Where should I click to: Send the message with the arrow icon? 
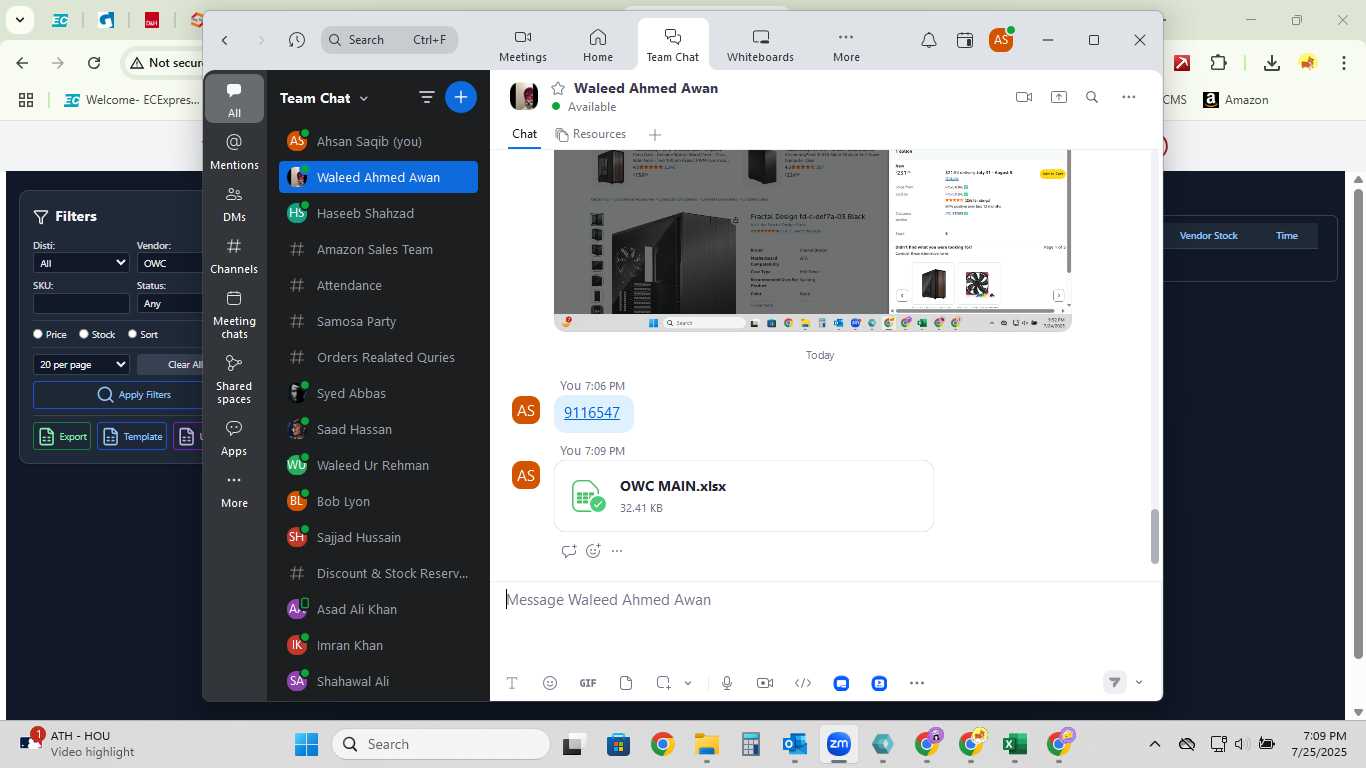click(x=1114, y=682)
